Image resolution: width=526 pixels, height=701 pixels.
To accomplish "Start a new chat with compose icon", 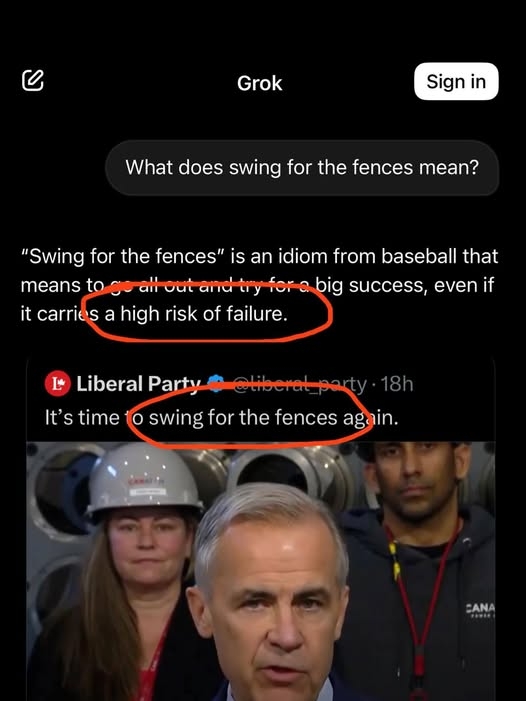I will [x=33, y=80].
